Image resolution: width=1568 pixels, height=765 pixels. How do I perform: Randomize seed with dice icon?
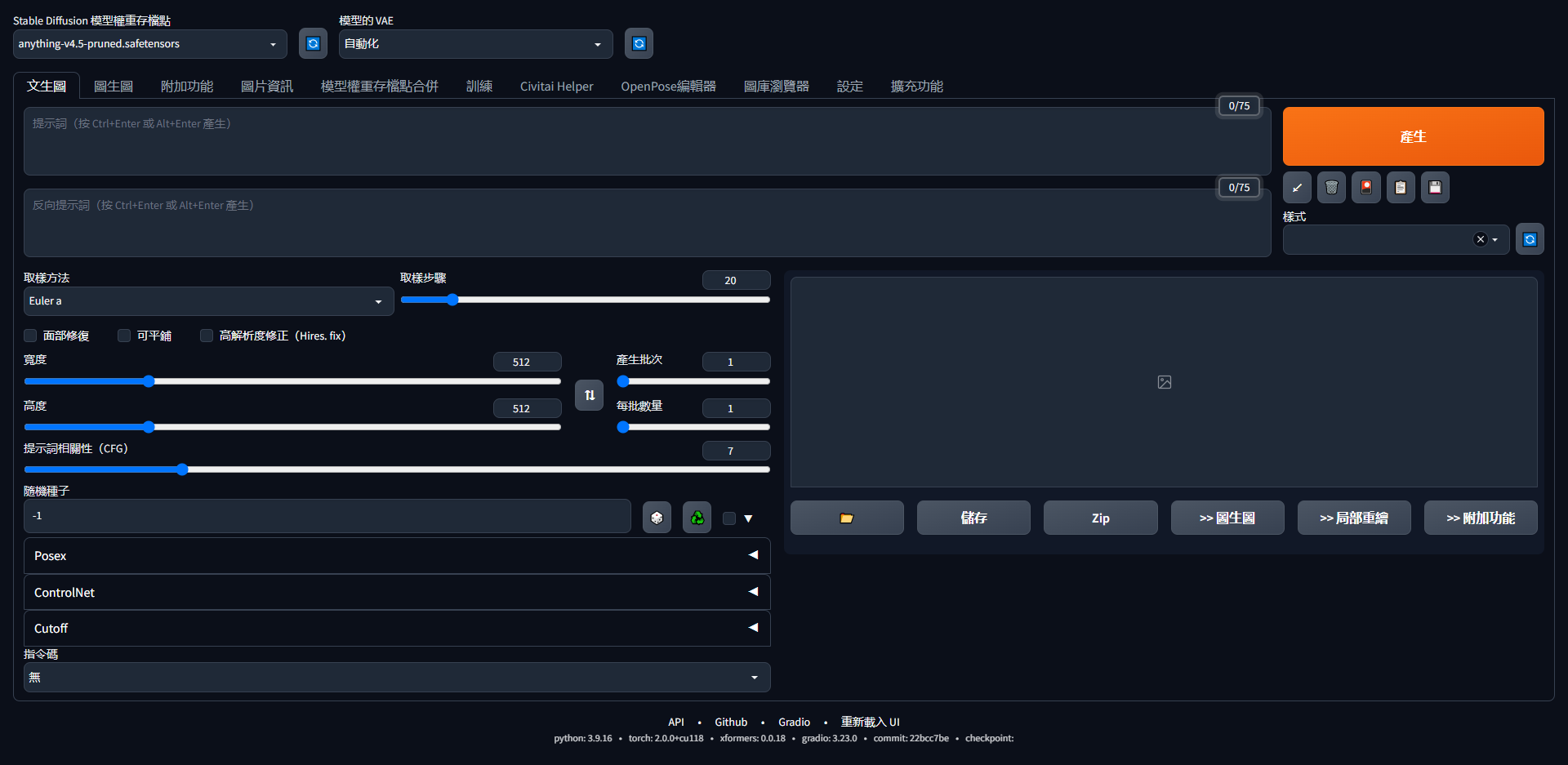(657, 518)
